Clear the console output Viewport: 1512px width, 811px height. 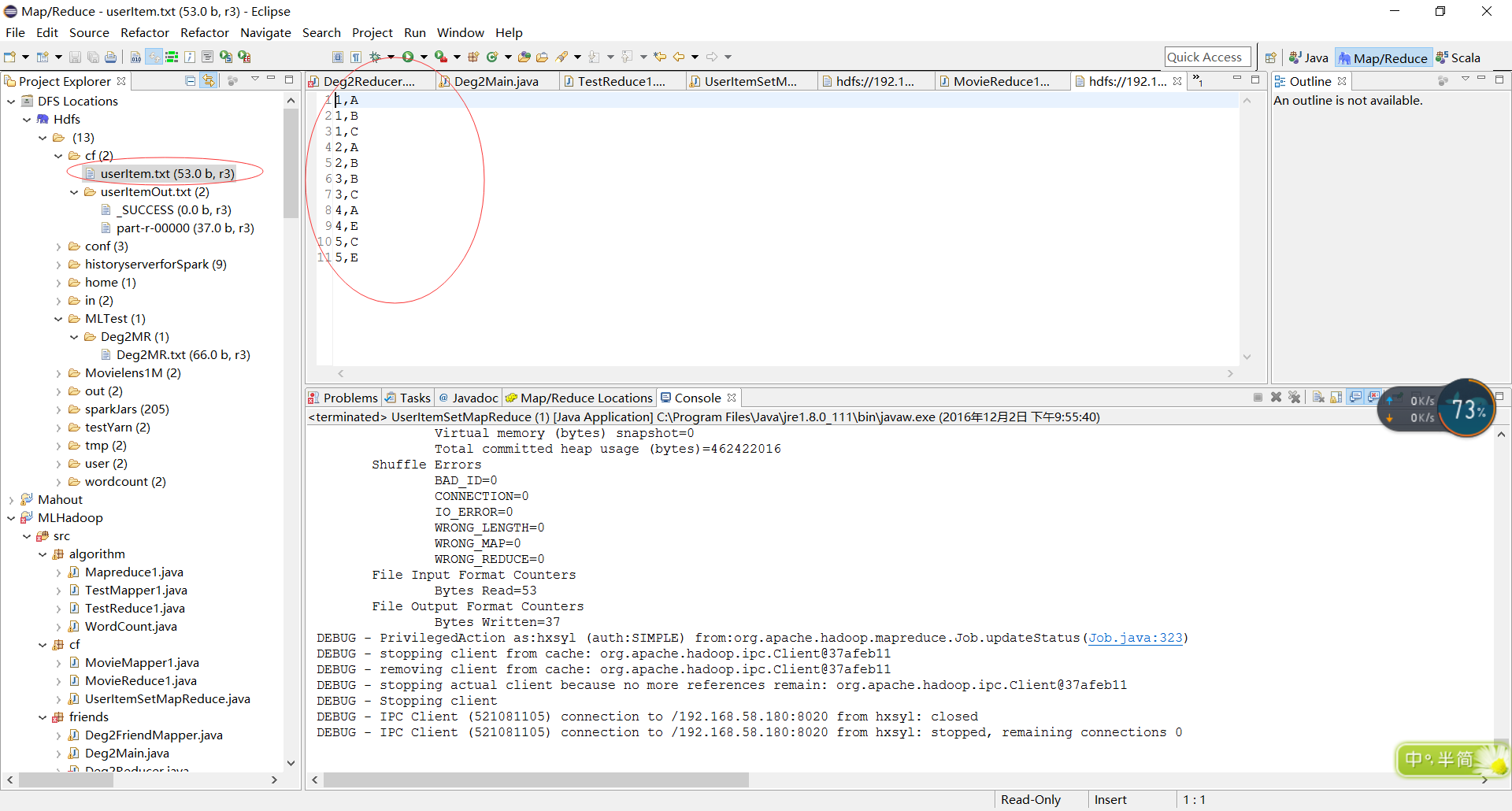(1318, 398)
